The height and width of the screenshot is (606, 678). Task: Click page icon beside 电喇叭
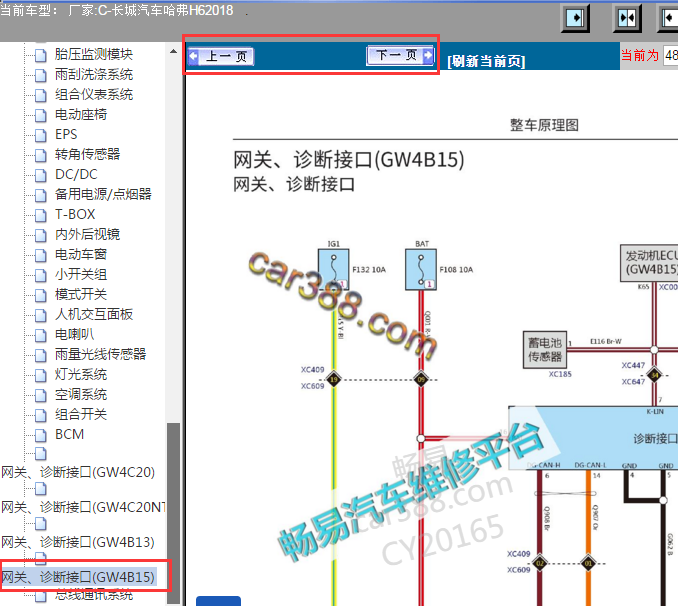pyautogui.click(x=41, y=335)
